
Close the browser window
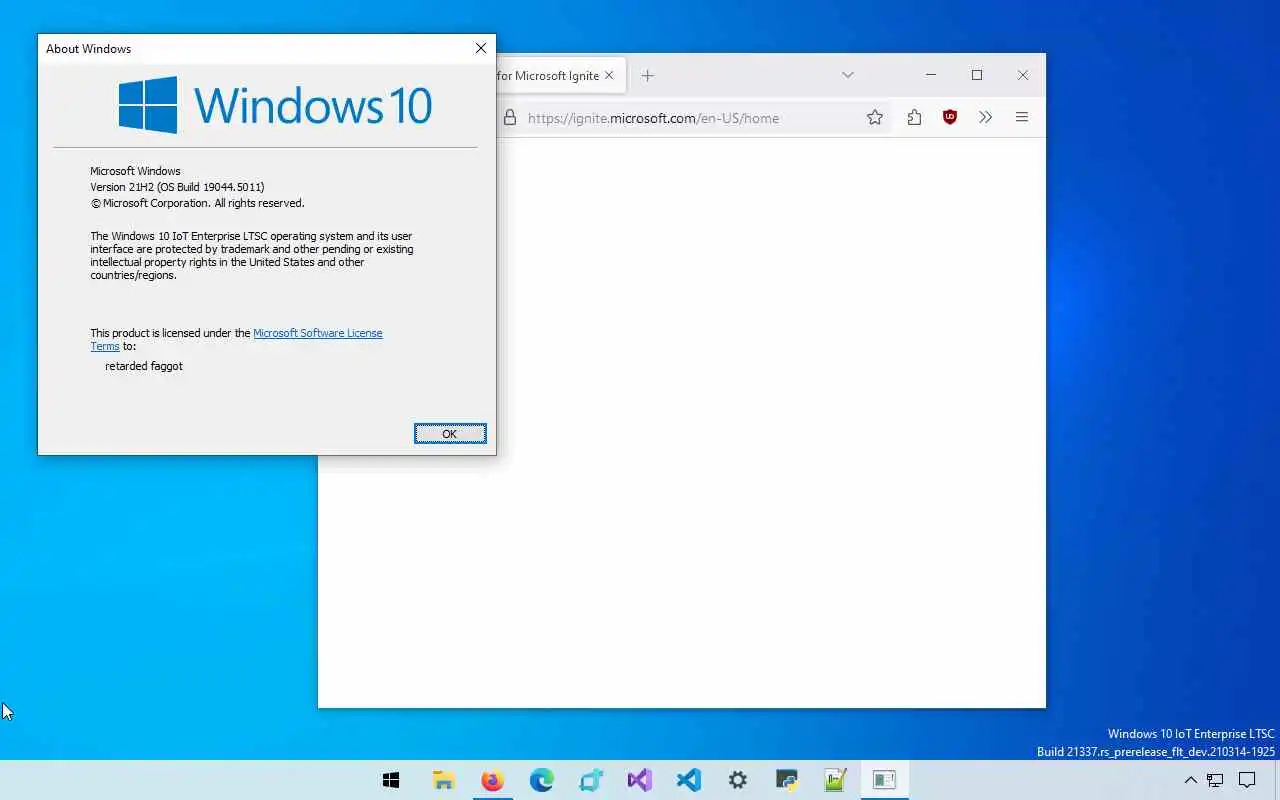pyautogui.click(x=1023, y=75)
